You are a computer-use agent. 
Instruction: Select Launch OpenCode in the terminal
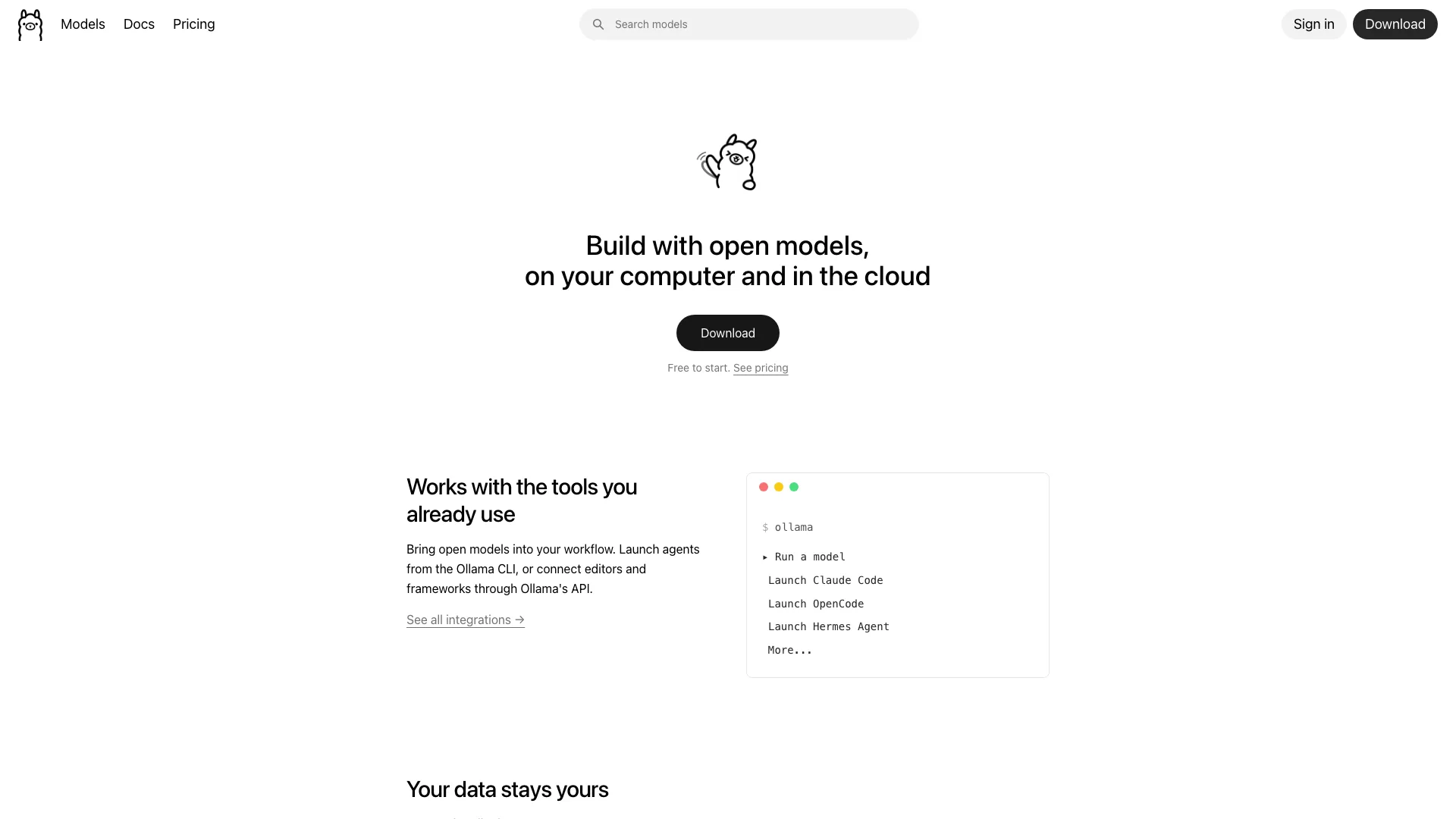815,604
